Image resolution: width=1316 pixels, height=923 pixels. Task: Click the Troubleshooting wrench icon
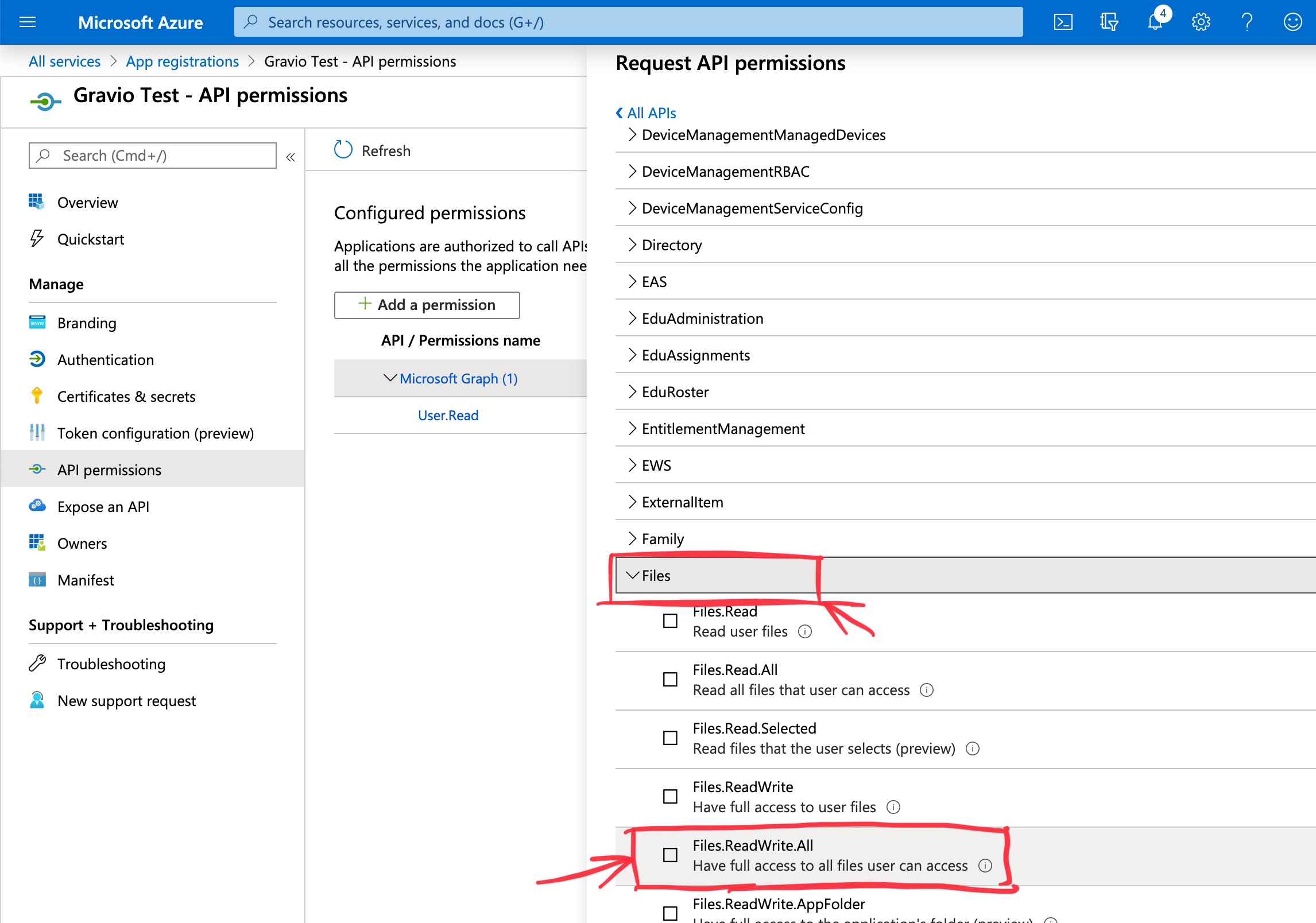[x=37, y=663]
